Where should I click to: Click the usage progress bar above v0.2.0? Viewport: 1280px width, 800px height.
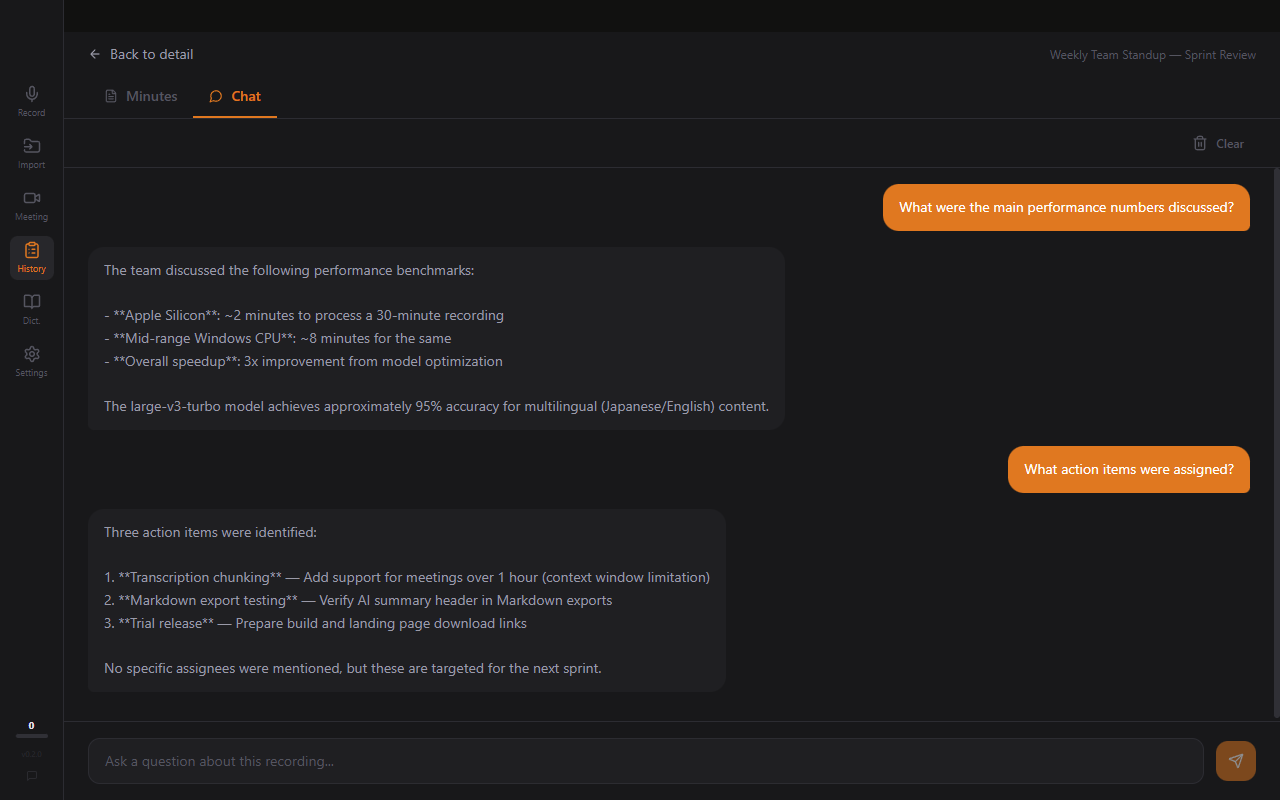[31, 738]
